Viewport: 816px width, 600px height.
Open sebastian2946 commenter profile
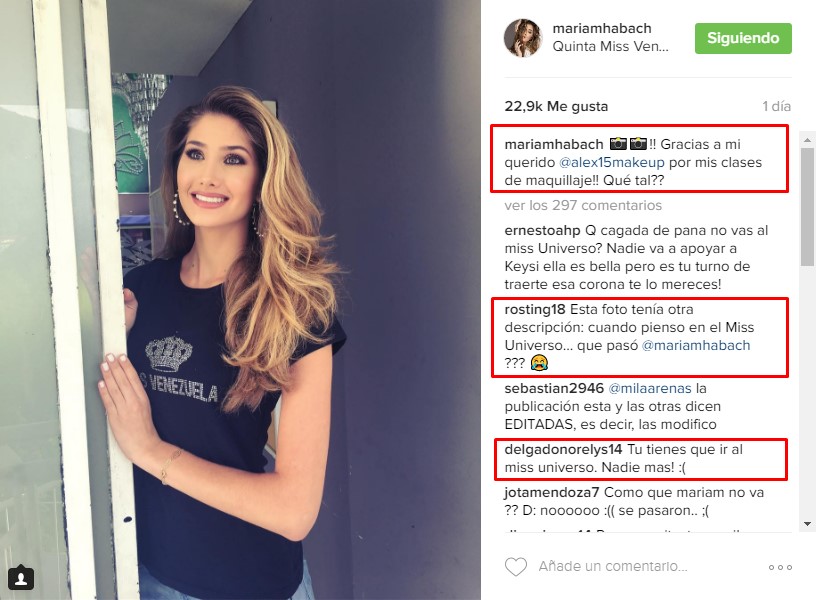click(x=554, y=388)
